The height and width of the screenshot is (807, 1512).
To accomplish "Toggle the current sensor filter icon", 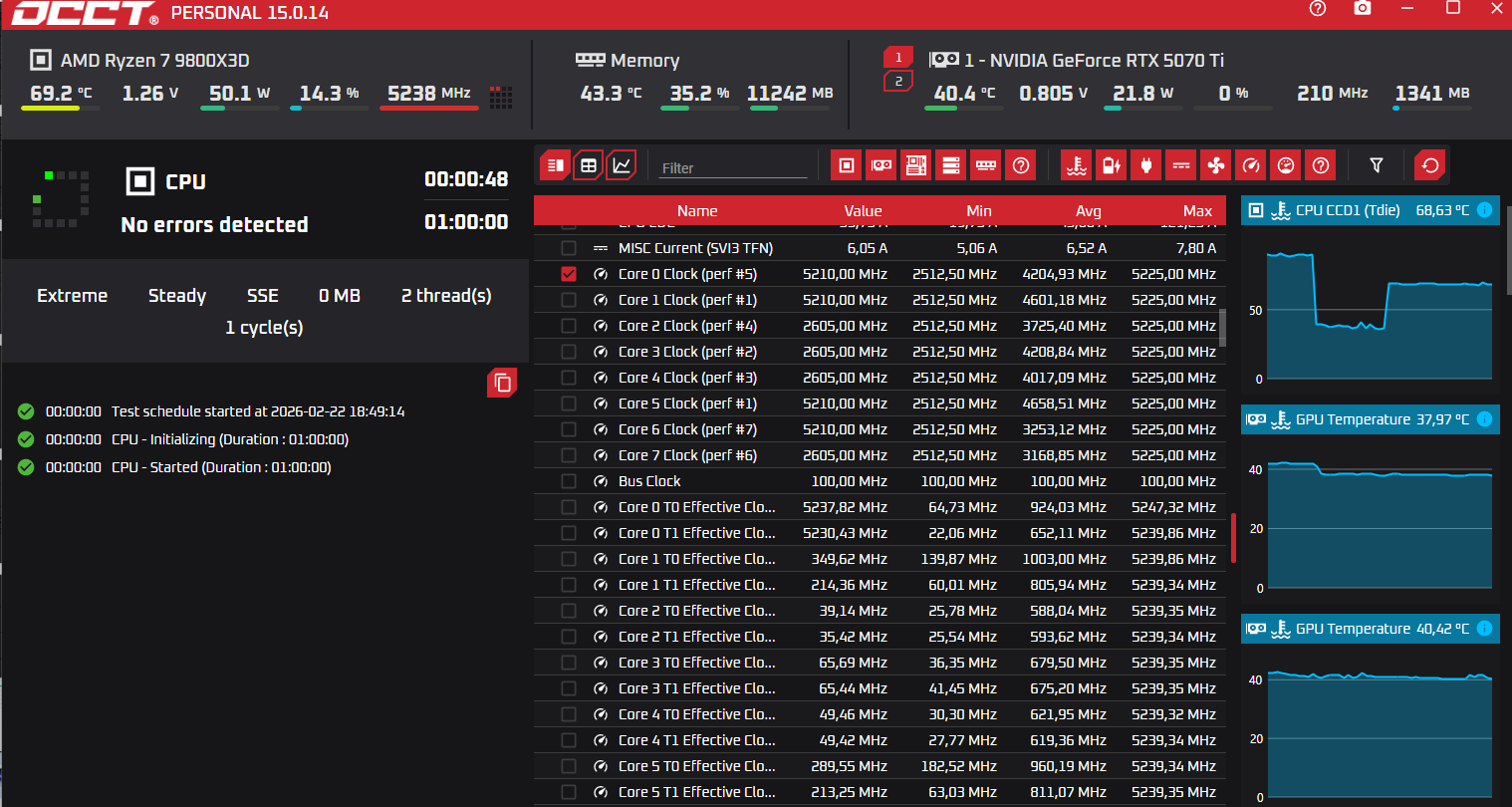I will 1181,165.
